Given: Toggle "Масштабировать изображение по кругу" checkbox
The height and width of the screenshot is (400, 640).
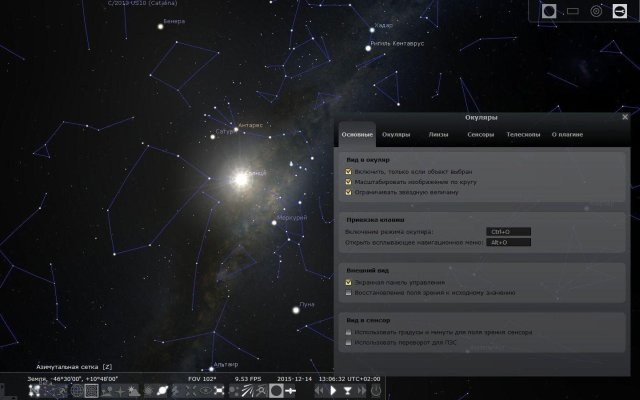Looking at the screenshot, I should click(x=347, y=182).
